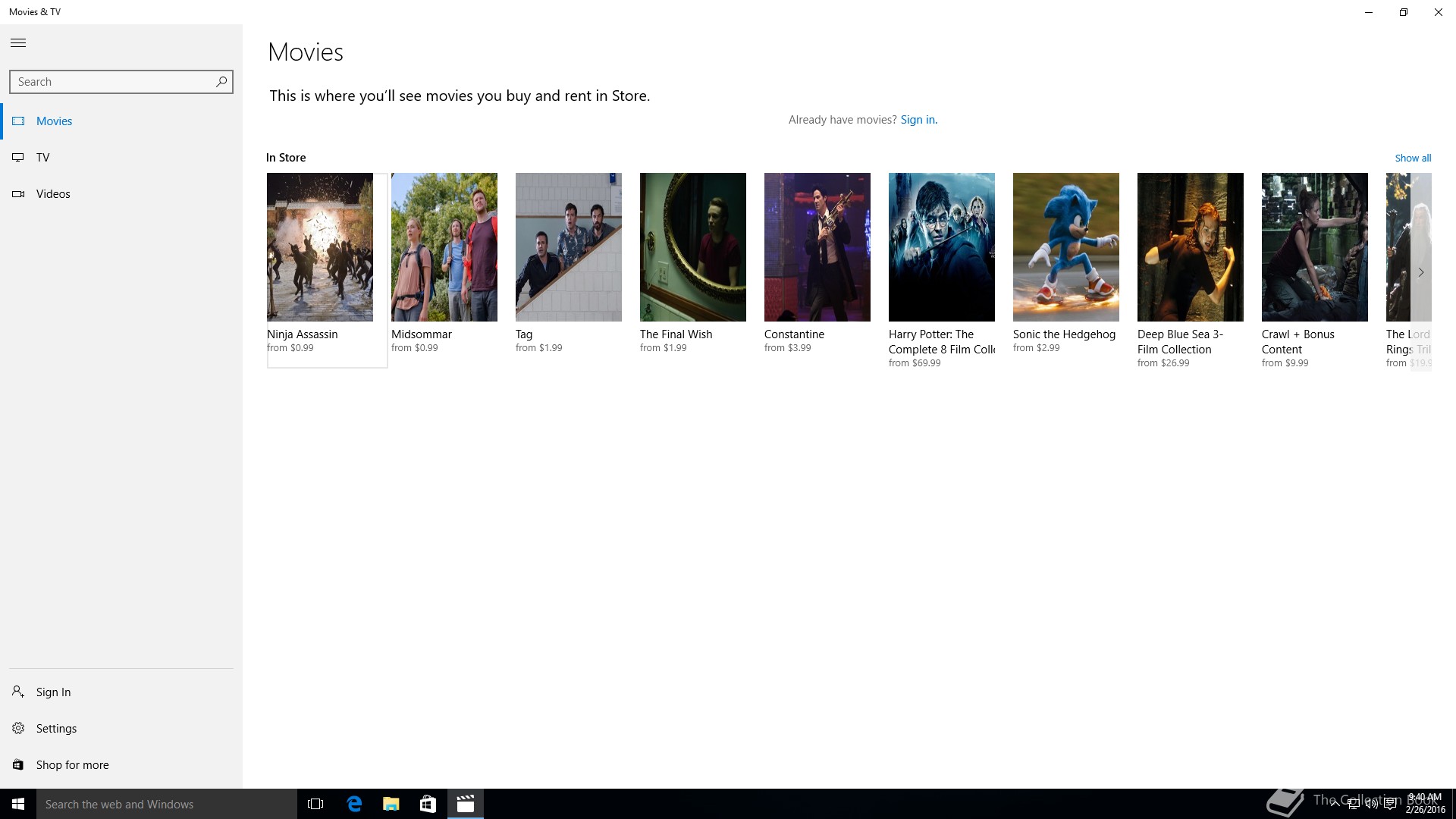Open the Movies section label
The width and height of the screenshot is (1456, 819).
(x=55, y=121)
